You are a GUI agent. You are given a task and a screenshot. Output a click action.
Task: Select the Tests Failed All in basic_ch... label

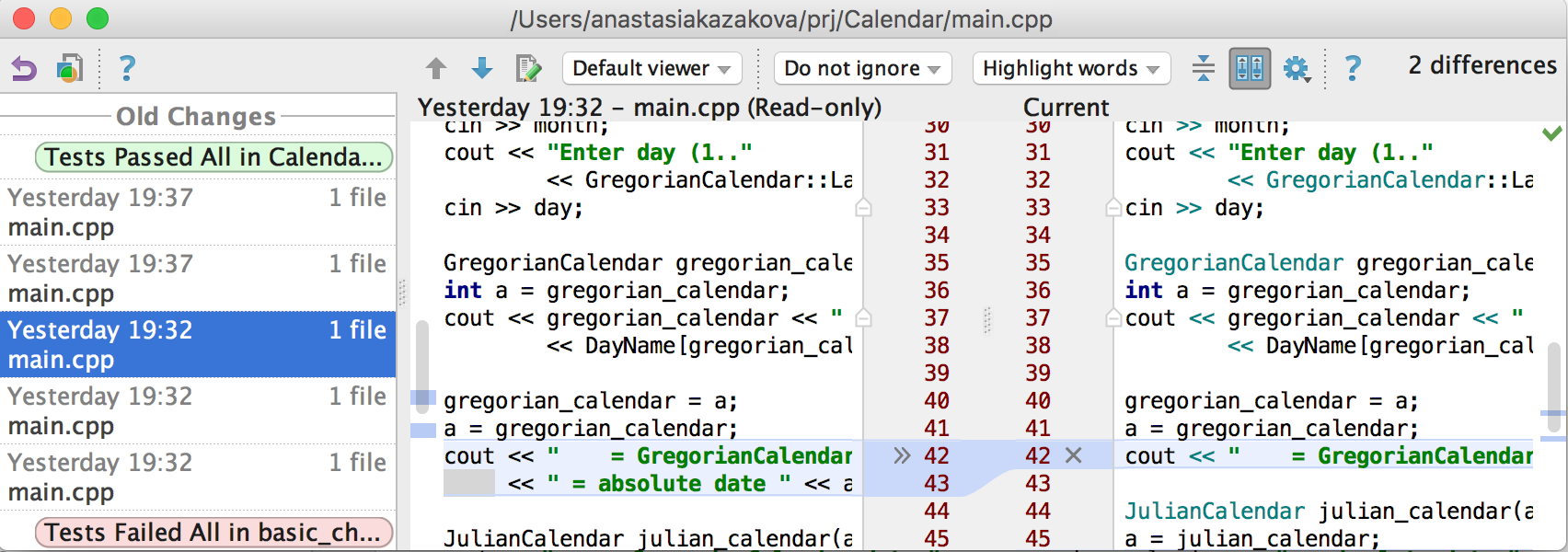click(213, 533)
